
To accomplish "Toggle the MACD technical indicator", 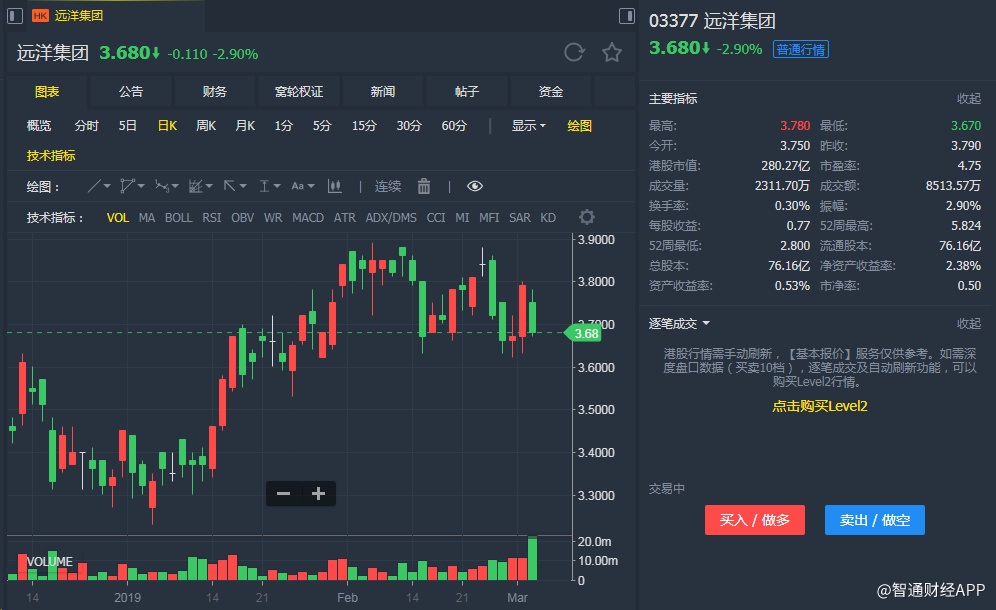I will tap(308, 218).
